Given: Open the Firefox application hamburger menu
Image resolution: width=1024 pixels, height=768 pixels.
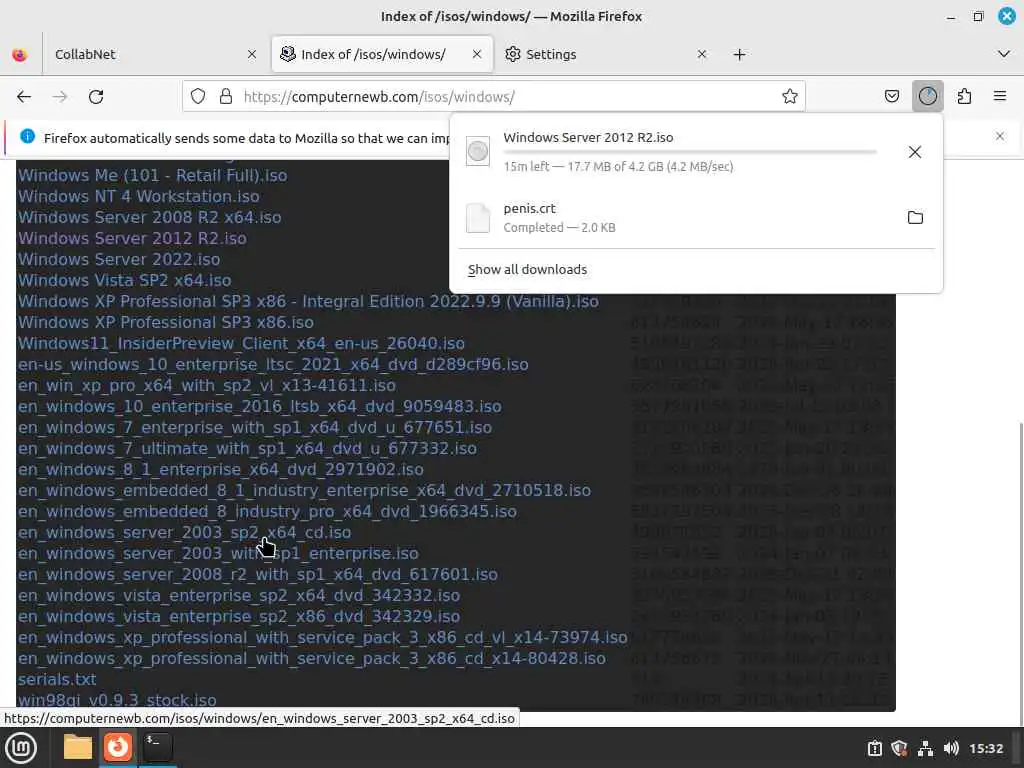Looking at the screenshot, I should 1000,97.
